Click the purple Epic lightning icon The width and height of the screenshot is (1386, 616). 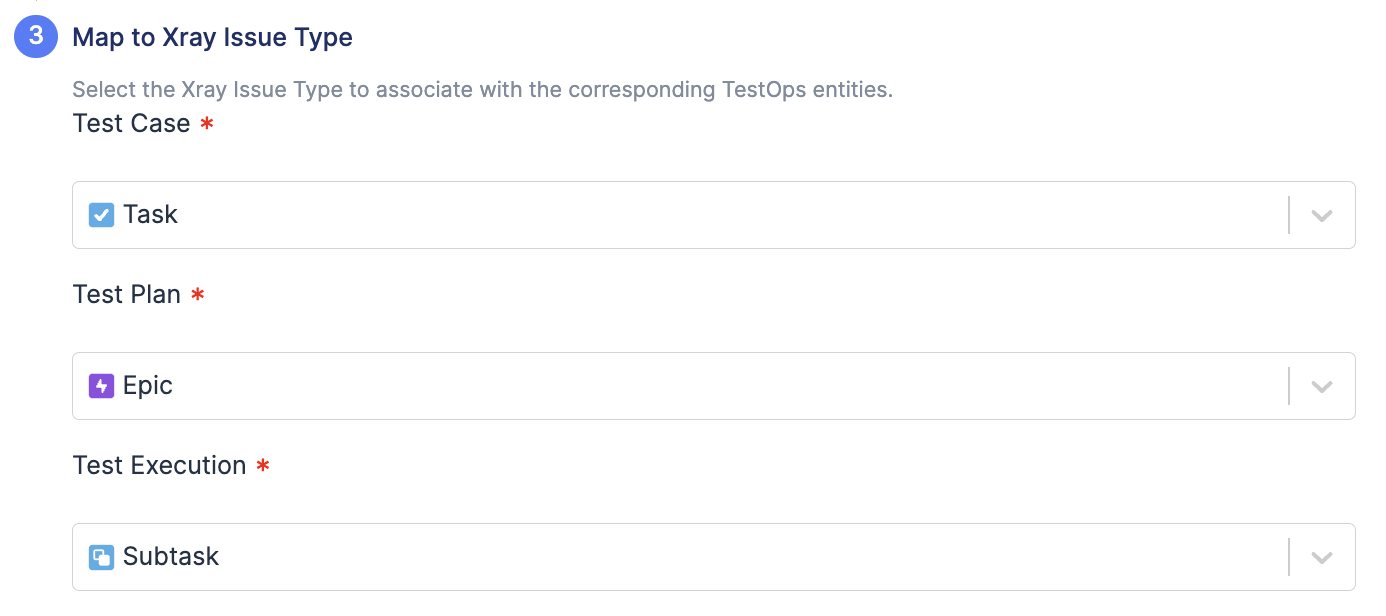click(101, 386)
